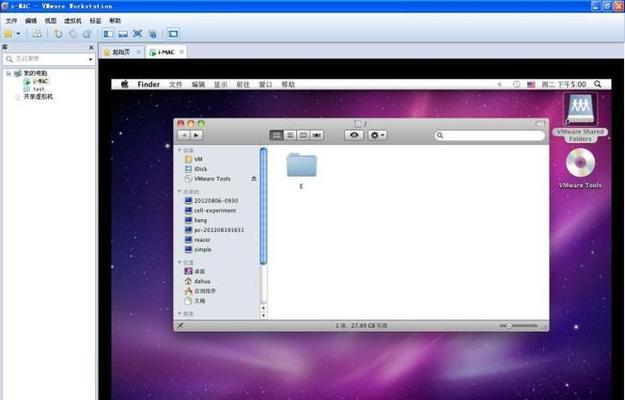Close the VMware library panel

click(91, 47)
